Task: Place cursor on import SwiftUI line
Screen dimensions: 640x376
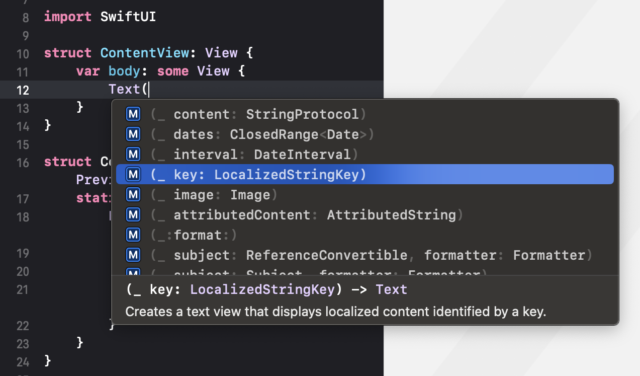Action: click(100, 17)
